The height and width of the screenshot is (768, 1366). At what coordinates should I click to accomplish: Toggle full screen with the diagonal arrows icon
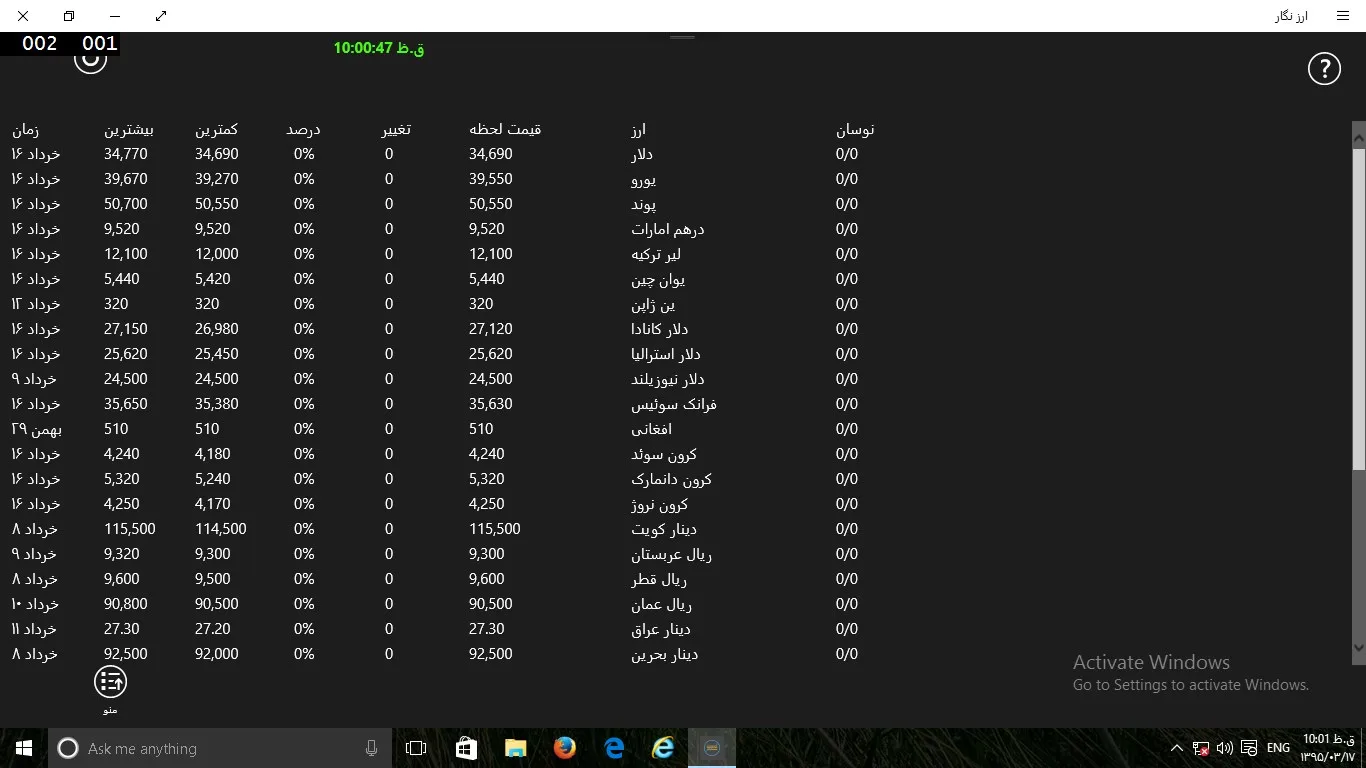click(x=161, y=16)
